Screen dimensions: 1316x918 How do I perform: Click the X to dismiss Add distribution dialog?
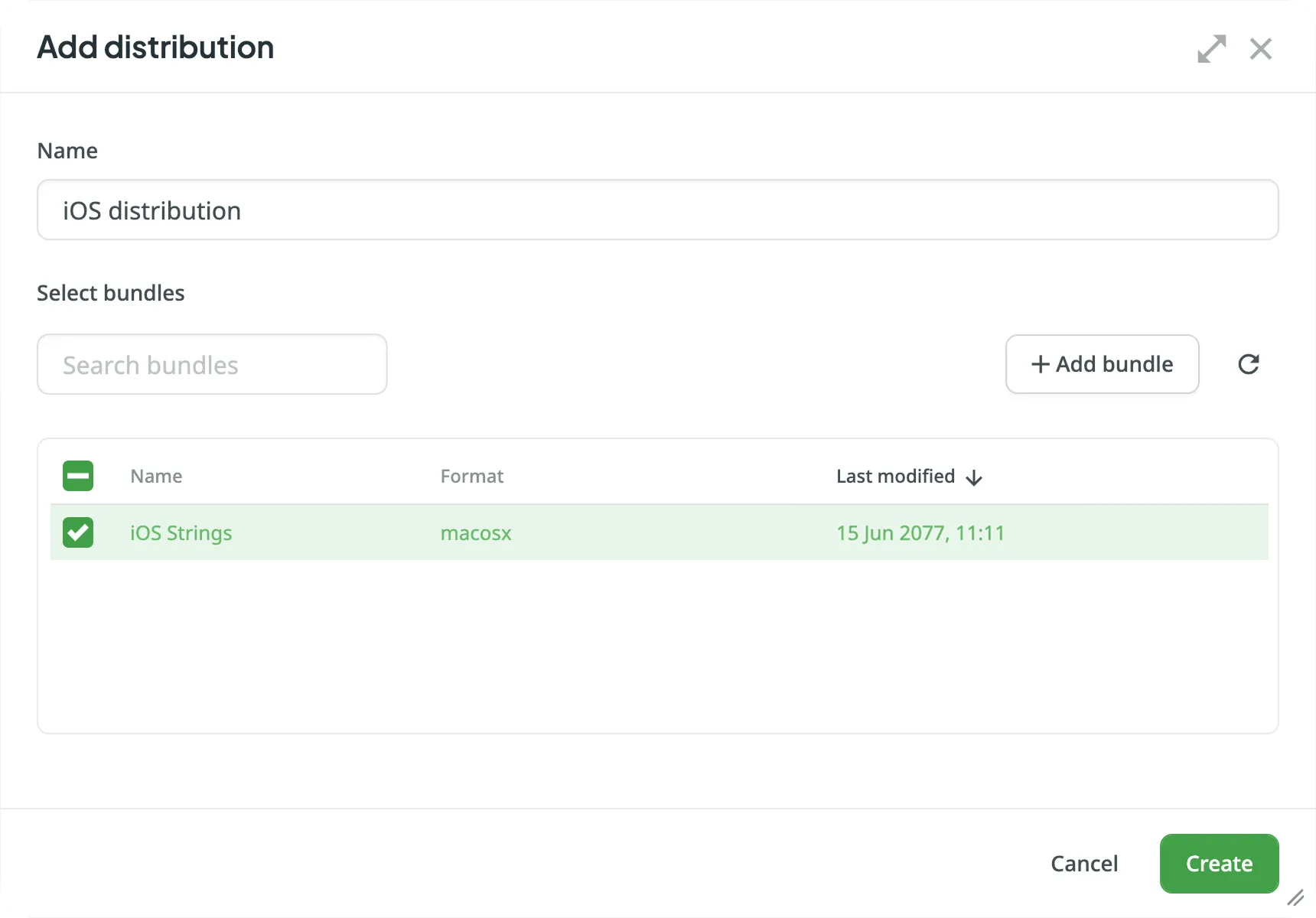tap(1261, 48)
